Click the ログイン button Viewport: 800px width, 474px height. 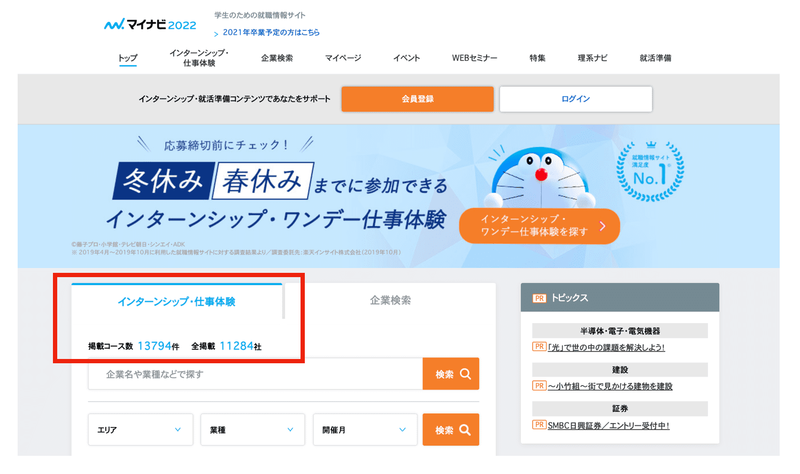[576, 99]
